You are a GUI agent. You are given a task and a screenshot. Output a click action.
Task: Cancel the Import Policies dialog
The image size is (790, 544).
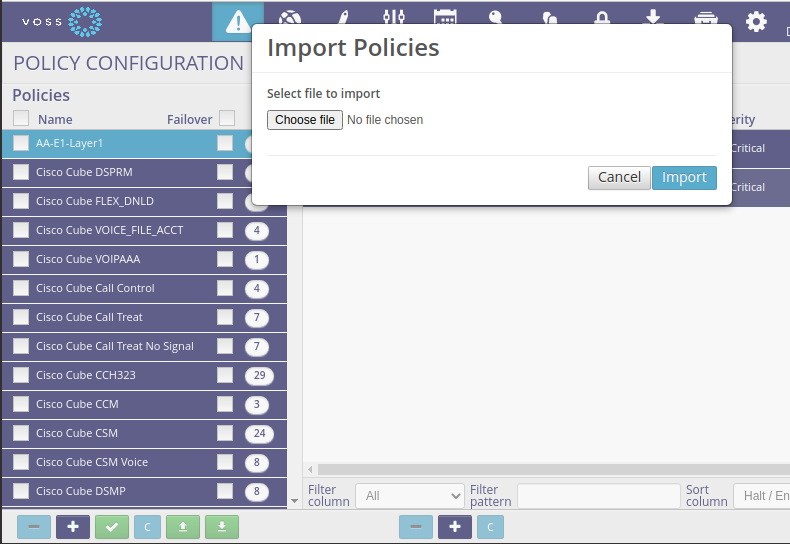619,177
